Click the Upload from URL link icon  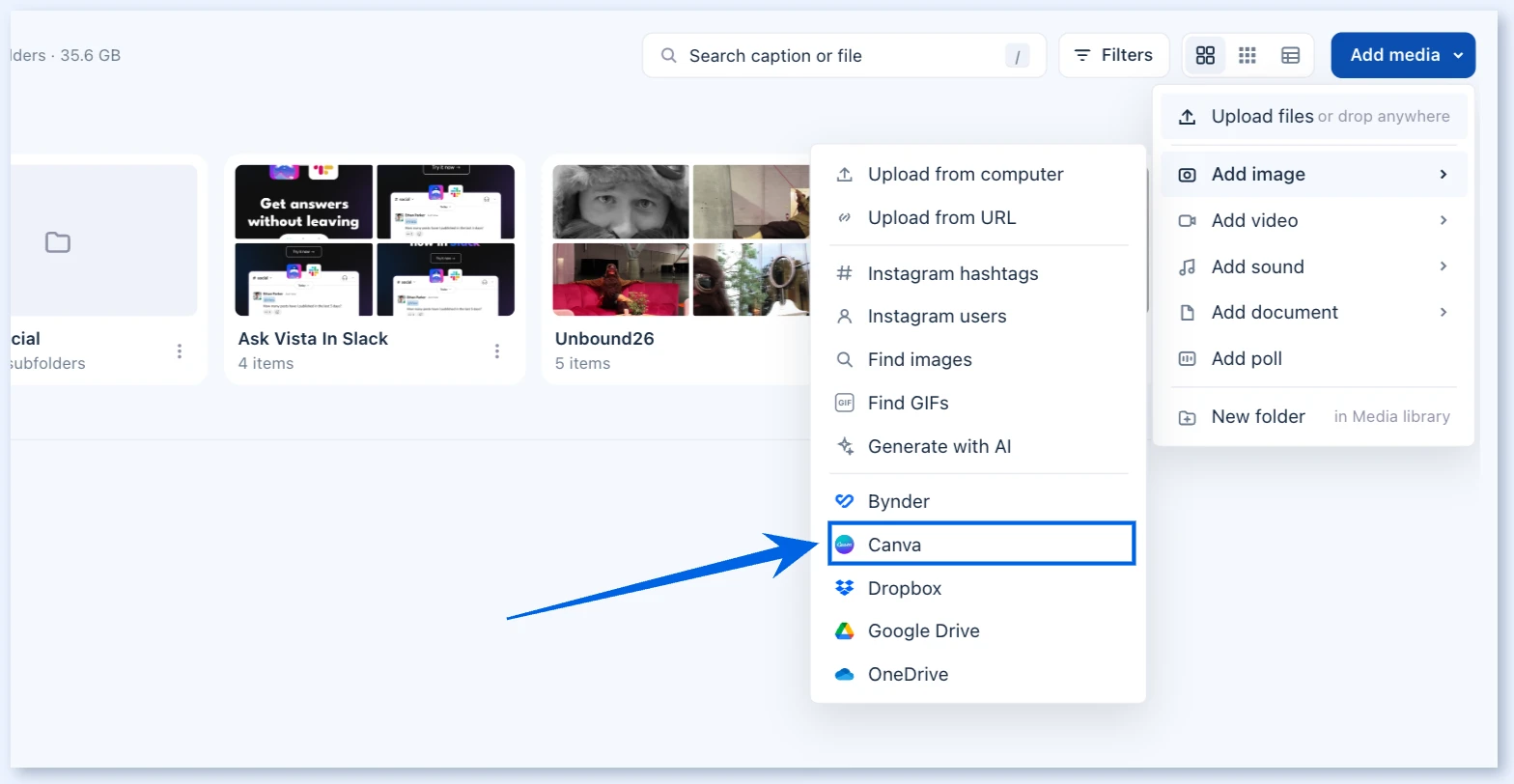845,218
